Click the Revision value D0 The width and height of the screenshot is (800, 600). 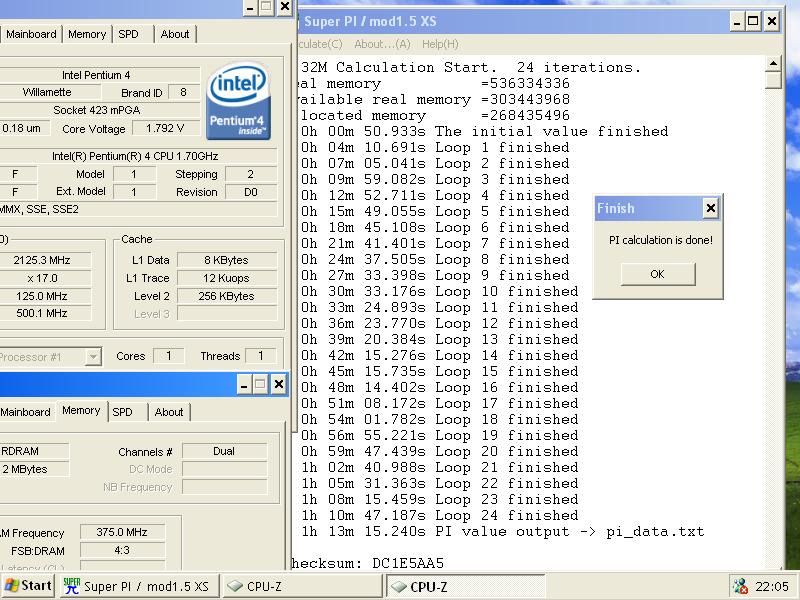251,192
